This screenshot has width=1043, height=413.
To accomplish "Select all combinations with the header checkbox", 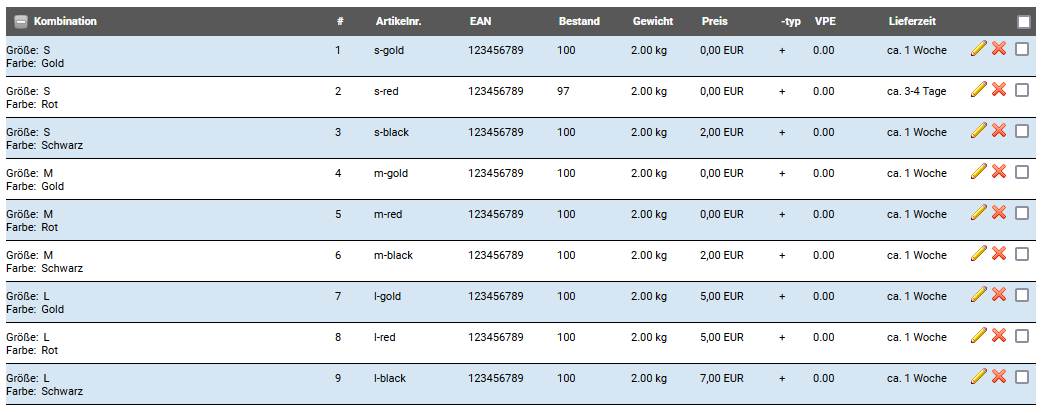I will [x=1024, y=22].
